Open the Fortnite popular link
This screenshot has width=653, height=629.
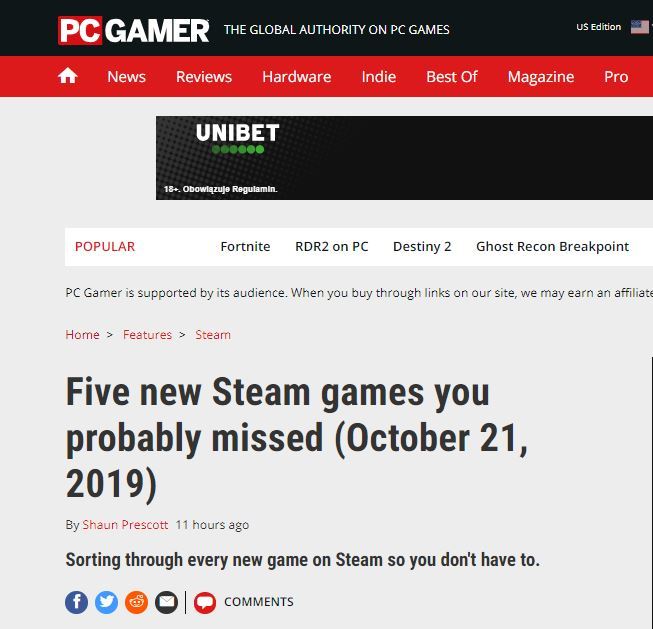tap(245, 246)
